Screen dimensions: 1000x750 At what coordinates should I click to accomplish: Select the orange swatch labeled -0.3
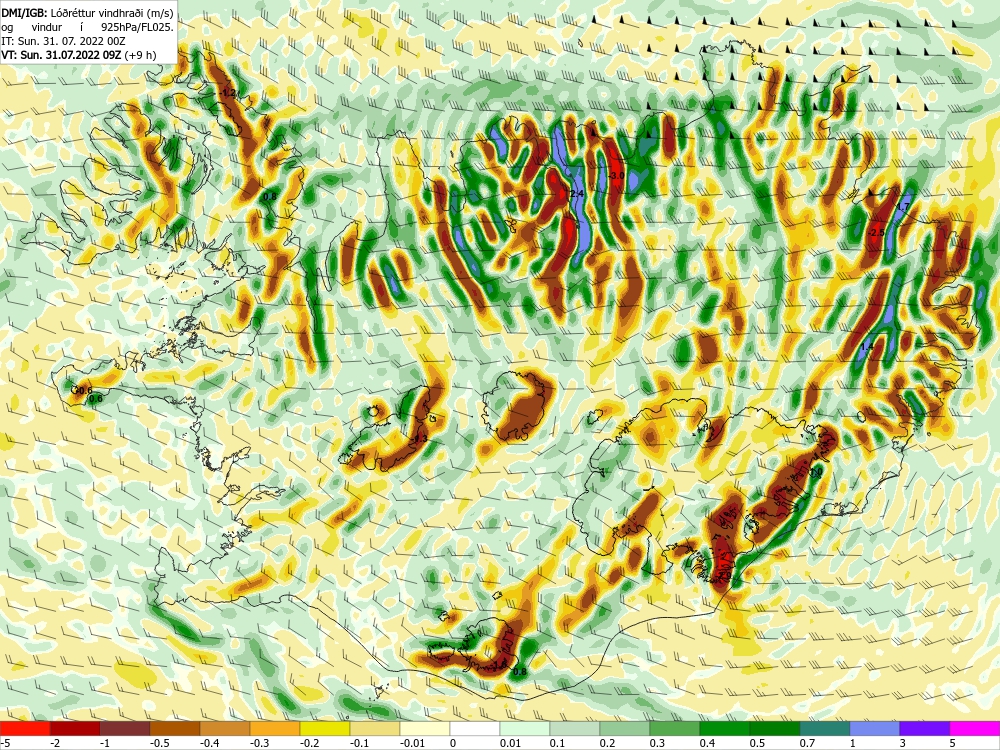coord(275,728)
